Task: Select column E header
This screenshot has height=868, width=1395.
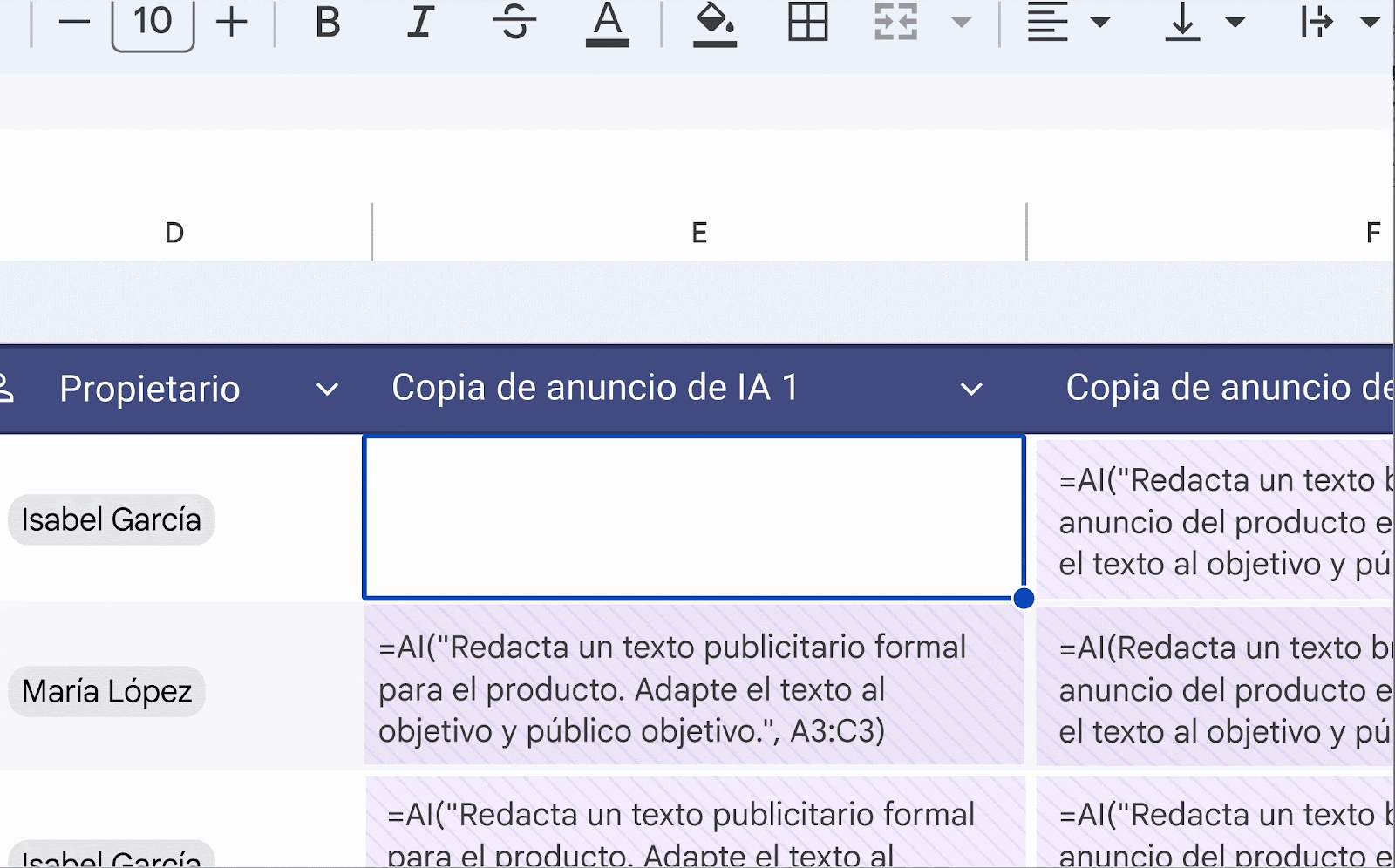Action: [x=697, y=232]
